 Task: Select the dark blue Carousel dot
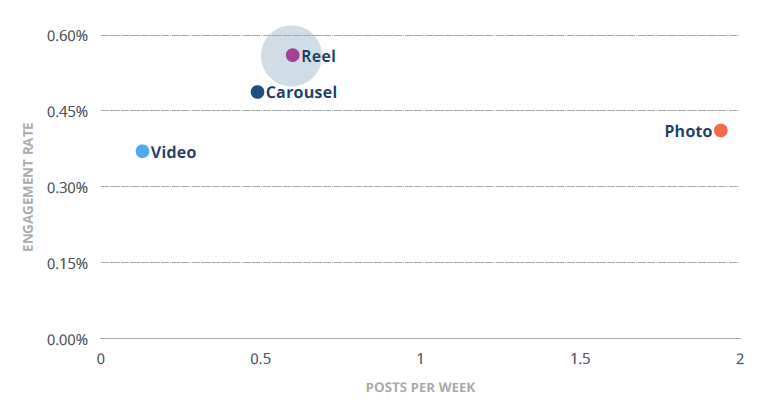[x=257, y=92]
